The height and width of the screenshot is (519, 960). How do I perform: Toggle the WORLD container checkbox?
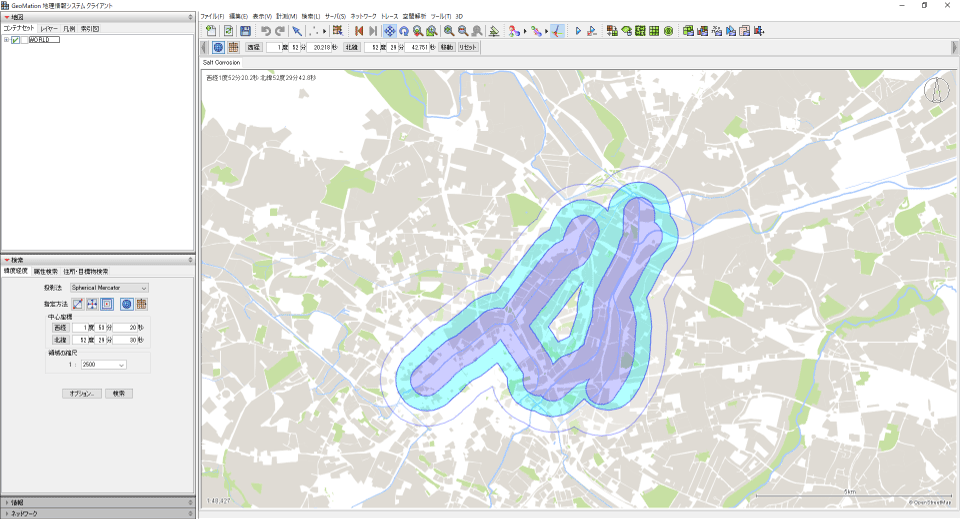point(16,40)
